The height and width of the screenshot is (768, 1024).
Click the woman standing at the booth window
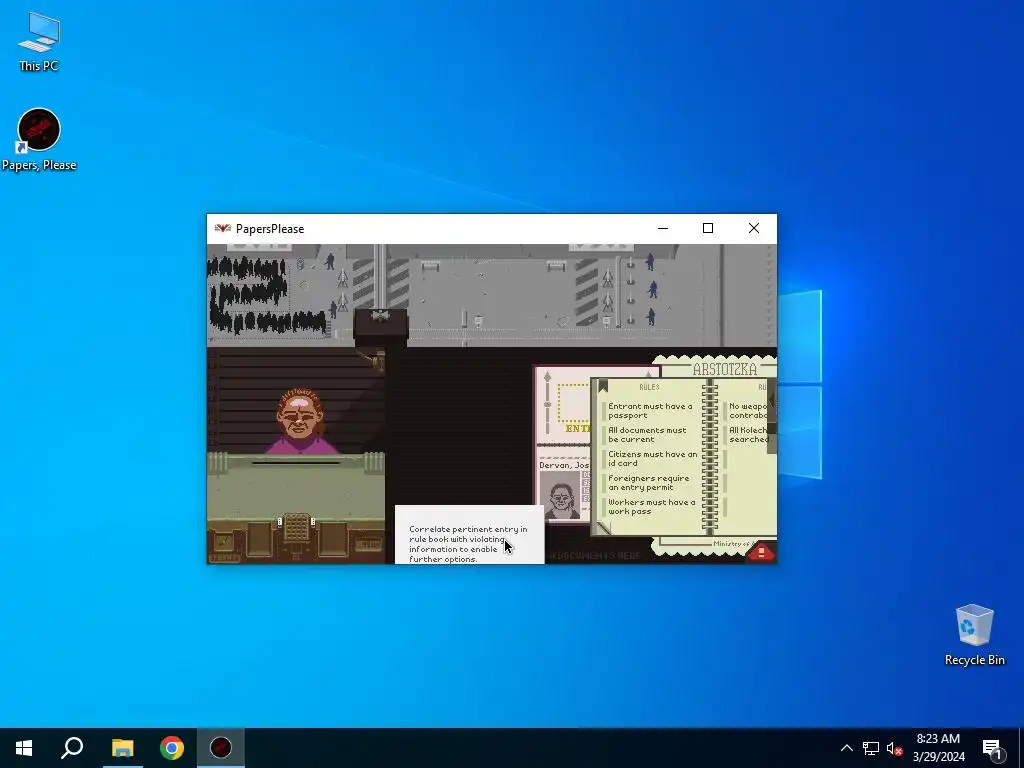click(301, 421)
